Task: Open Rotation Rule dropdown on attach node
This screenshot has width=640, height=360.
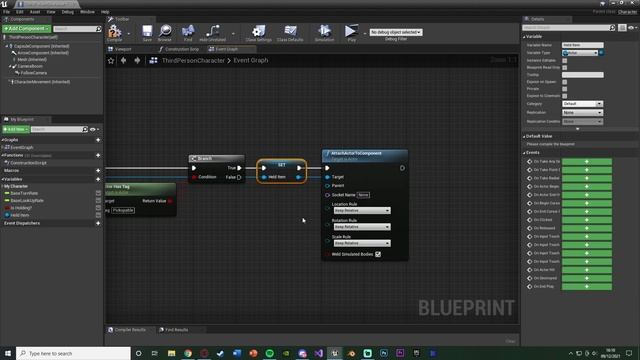Action: (362, 227)
